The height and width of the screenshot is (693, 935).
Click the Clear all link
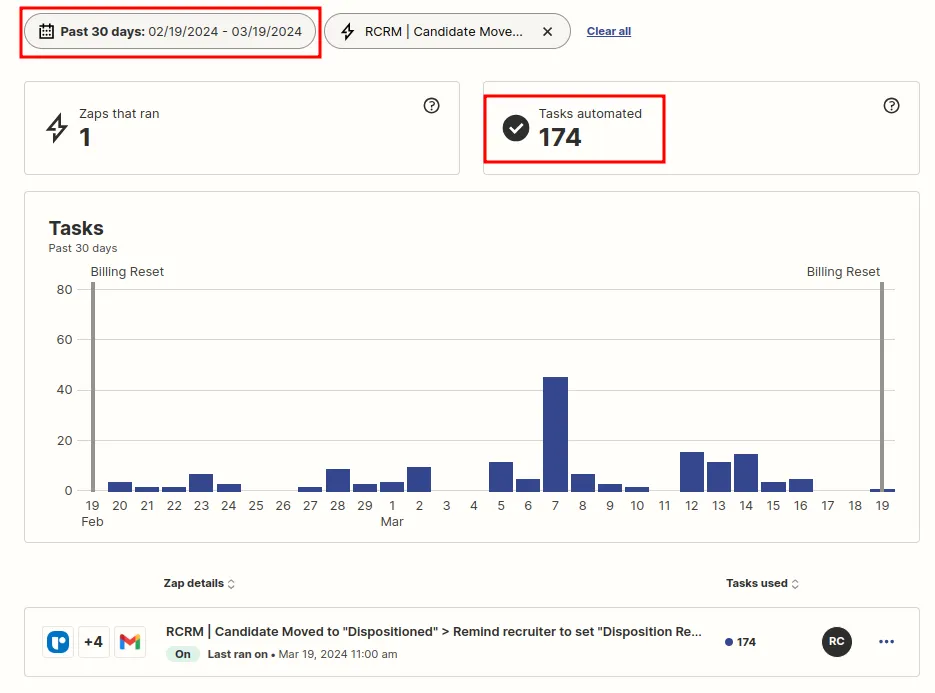click(x=609, y=31)
